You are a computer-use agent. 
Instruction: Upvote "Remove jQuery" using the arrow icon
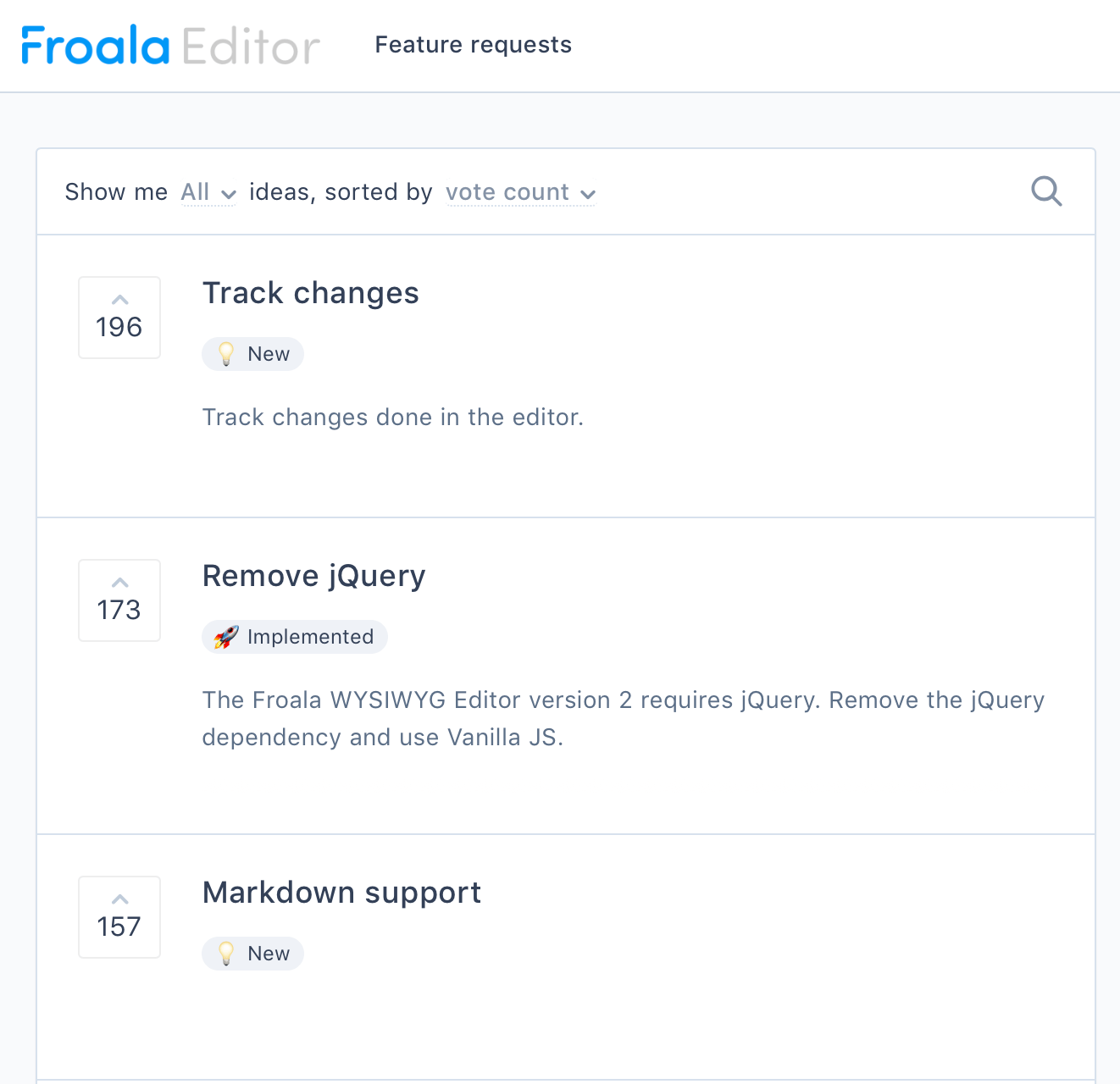[119, 581]
